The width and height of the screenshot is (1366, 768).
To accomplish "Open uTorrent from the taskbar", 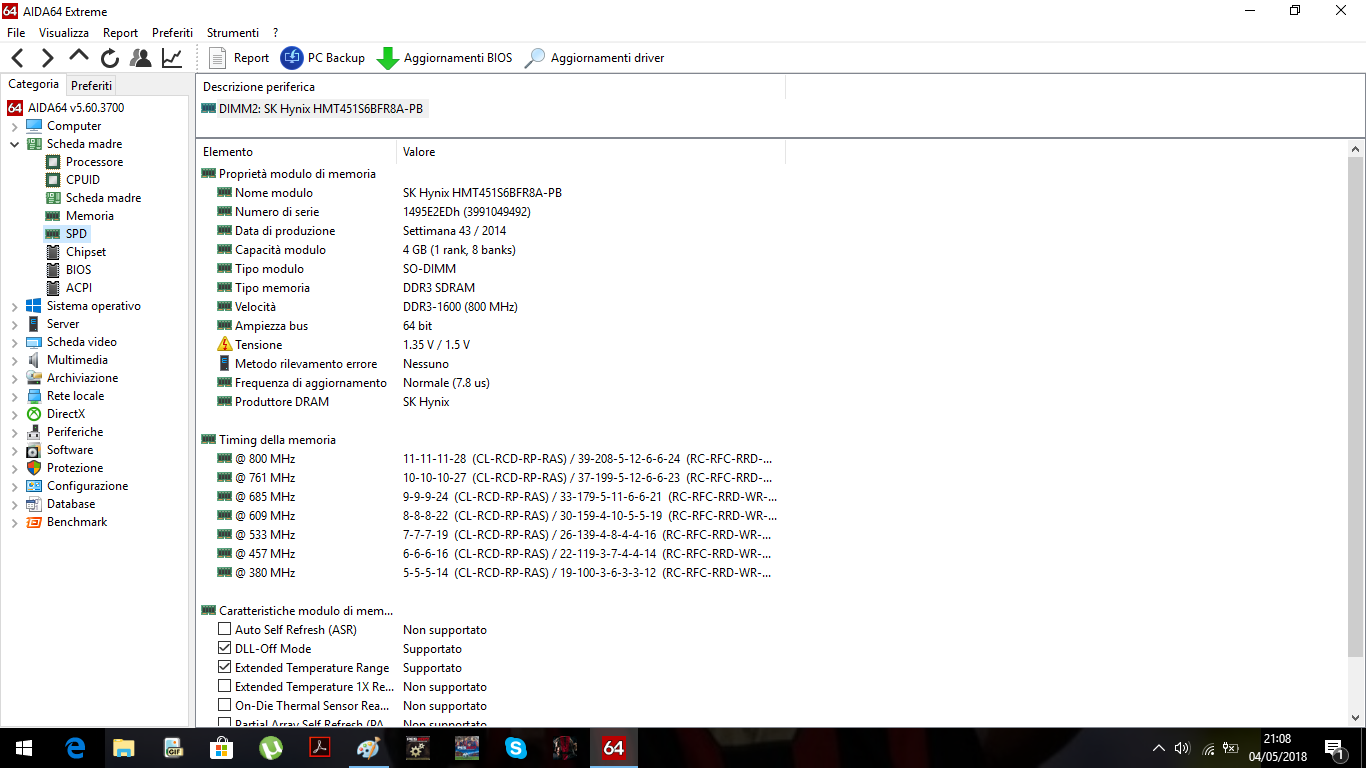I will [x=271, y=748].
